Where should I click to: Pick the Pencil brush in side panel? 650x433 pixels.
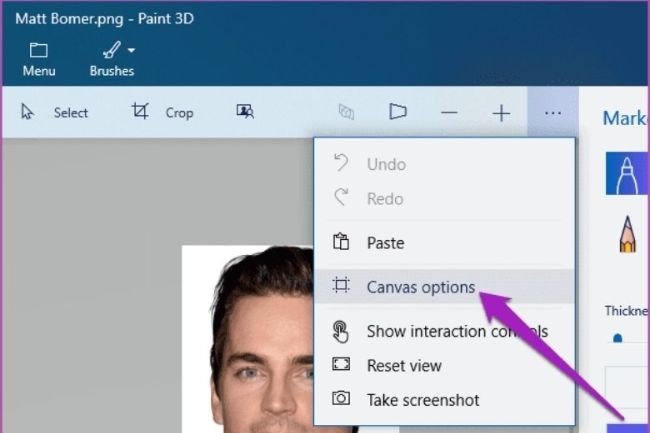coord(627,237)
